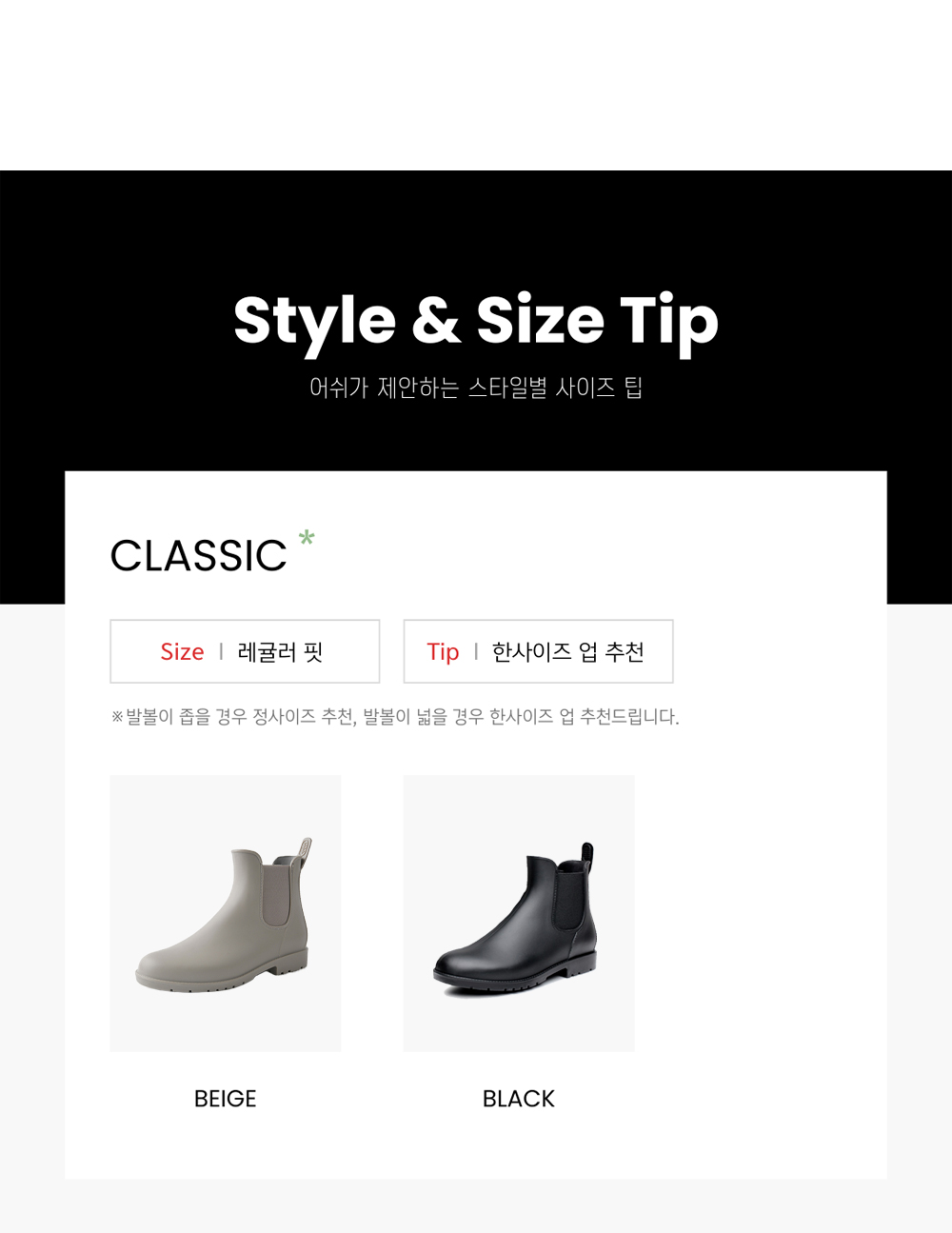Click the 한사이즈 업 추천 text

point(568,652)
